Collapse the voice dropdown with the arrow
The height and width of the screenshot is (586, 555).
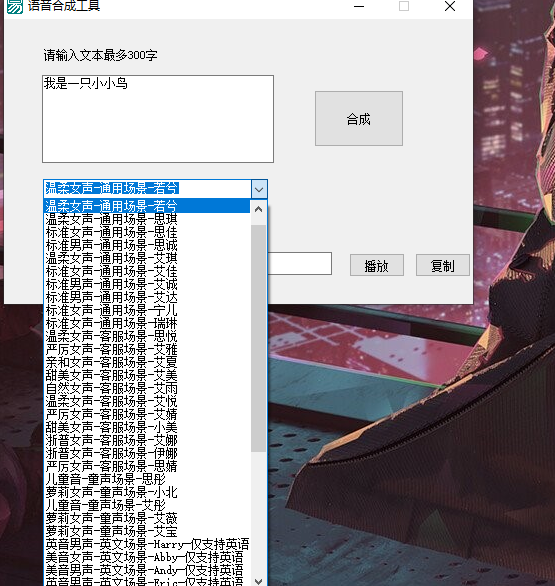259,189
